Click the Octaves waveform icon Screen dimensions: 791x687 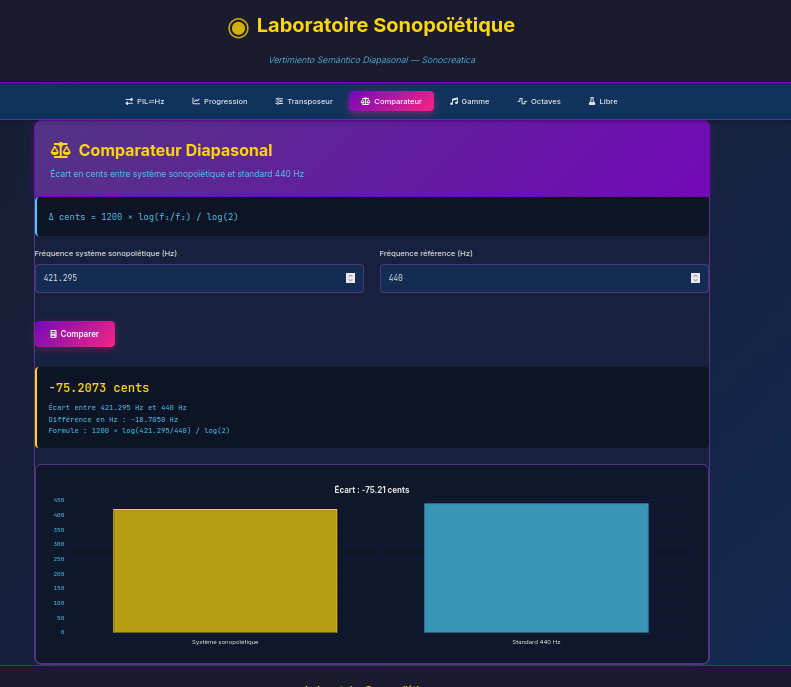click(x=522, y=101)
